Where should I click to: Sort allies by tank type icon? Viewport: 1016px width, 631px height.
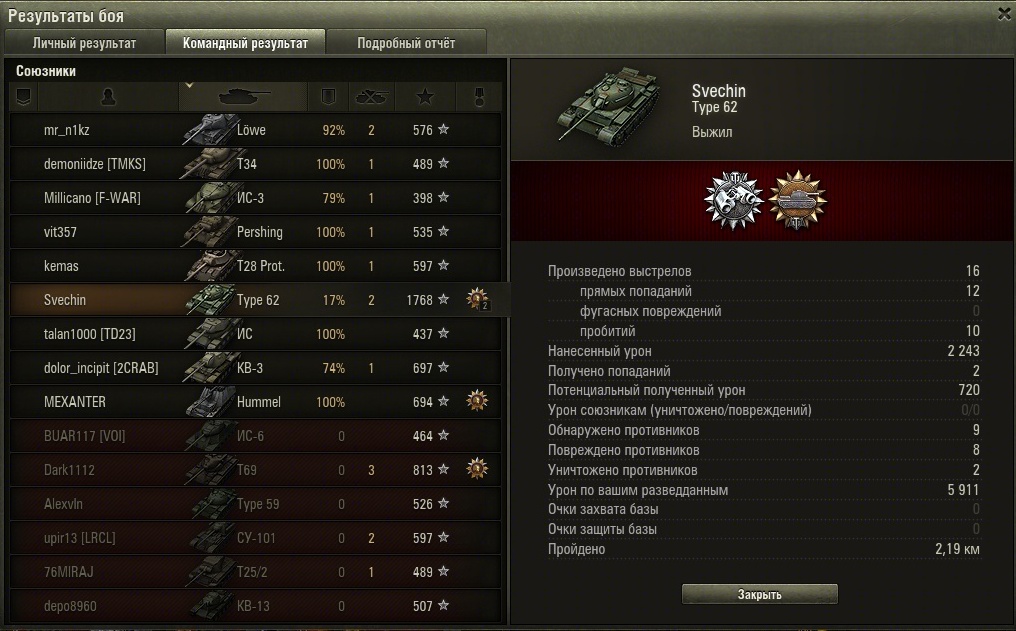tap(244, 97)
